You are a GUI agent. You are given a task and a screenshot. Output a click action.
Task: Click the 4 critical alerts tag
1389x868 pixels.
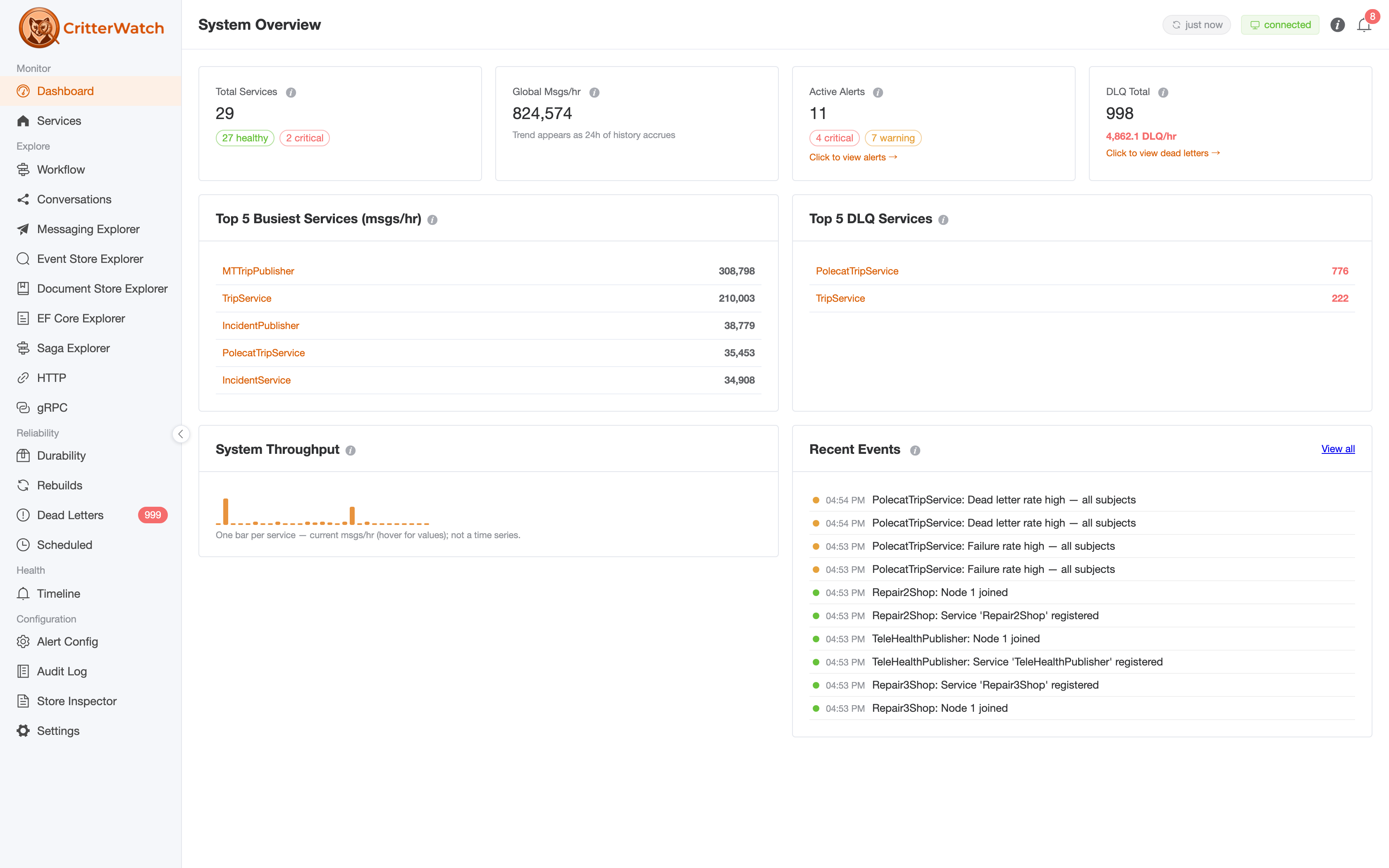click(x=835, y=138)
